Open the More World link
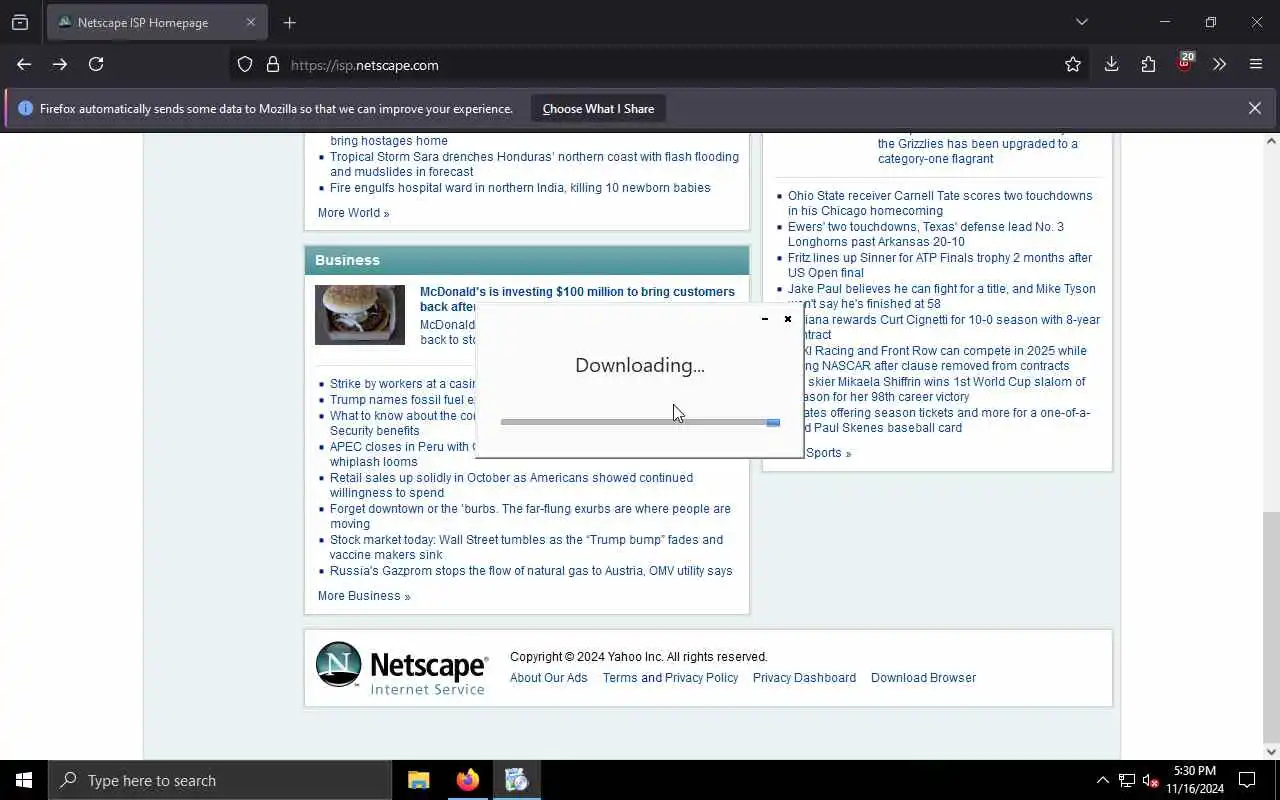The image size is (1280, 800). coord(353,213)
